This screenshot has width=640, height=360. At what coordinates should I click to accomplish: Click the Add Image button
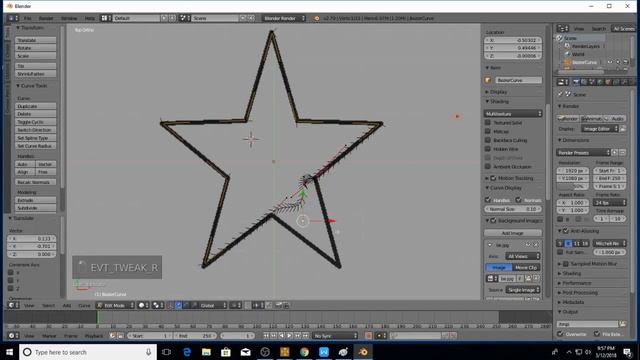[x=513, y=233]
